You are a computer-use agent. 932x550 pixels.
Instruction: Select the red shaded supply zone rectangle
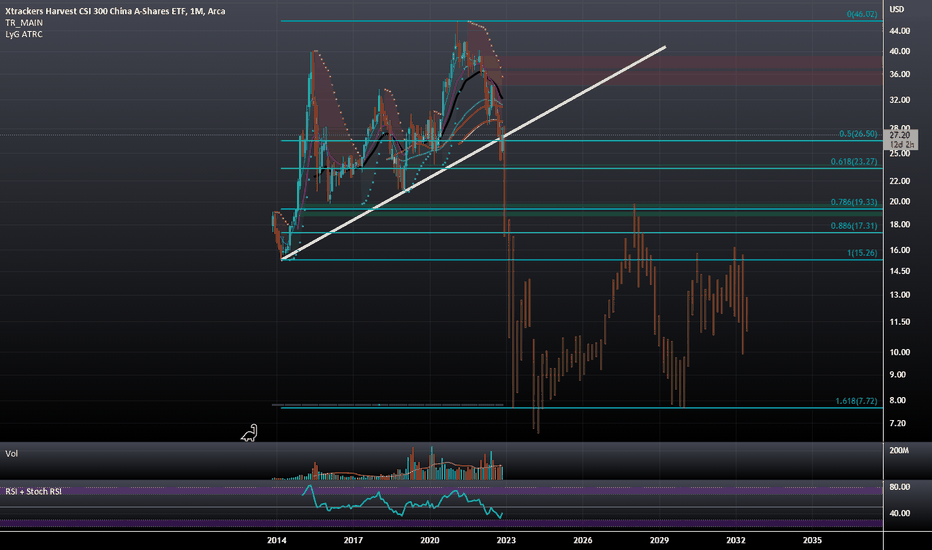click(x=692, y=71)
